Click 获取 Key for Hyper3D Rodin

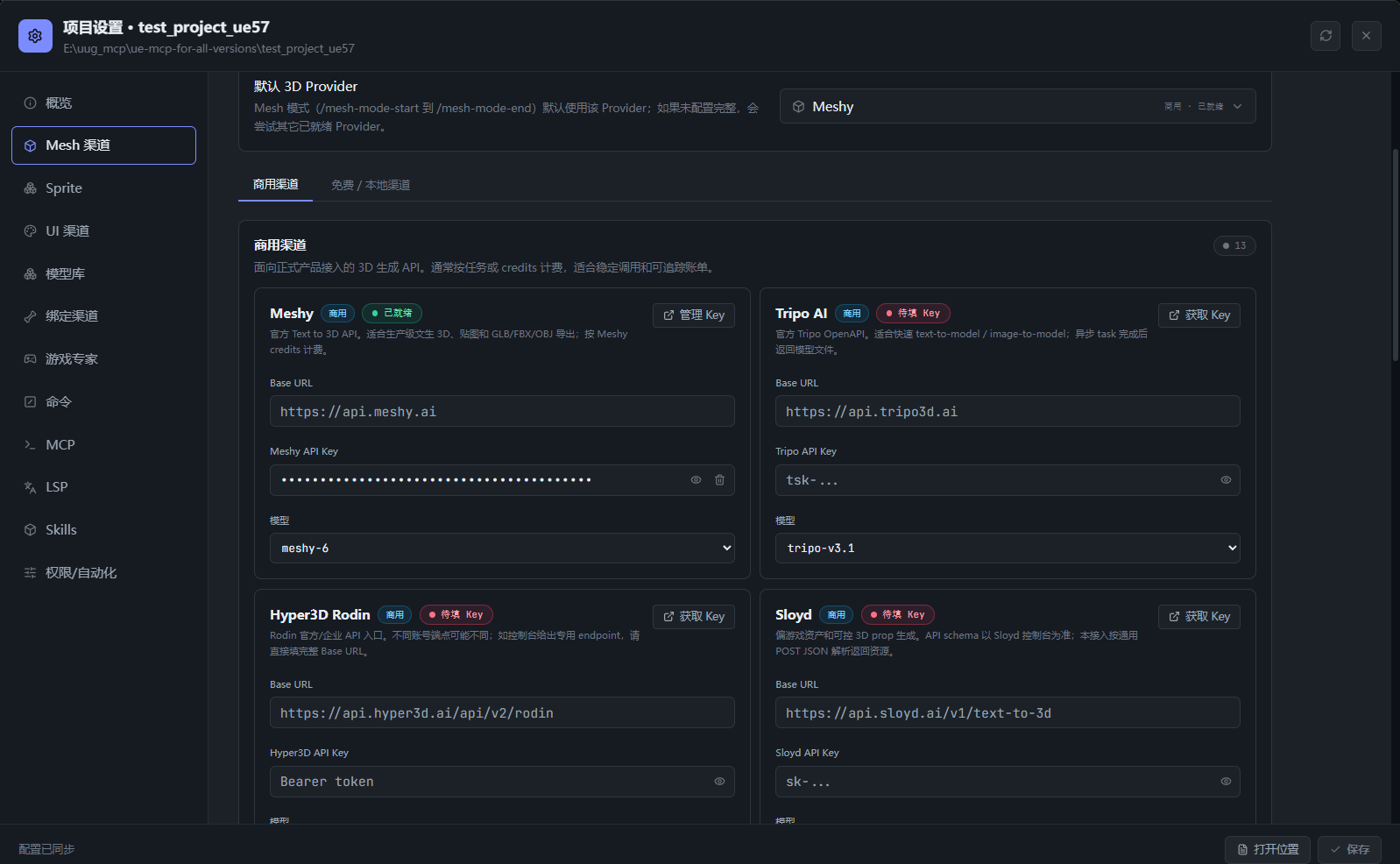point(694,617)
